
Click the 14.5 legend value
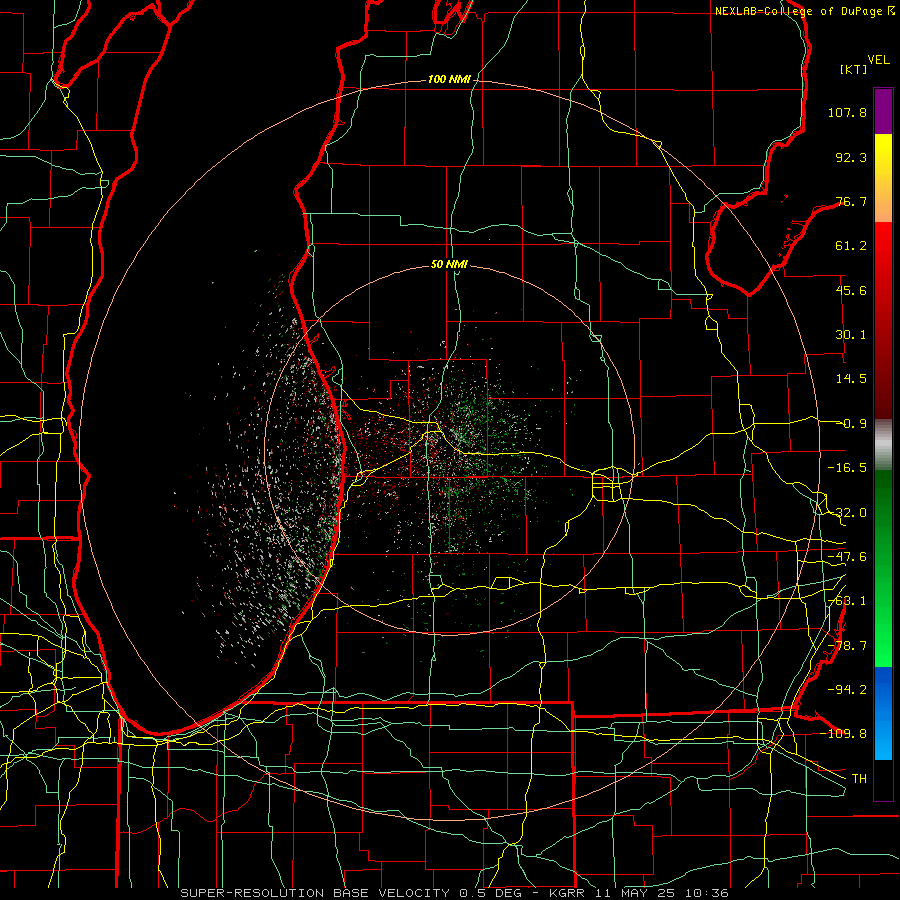tap(851, 379)
